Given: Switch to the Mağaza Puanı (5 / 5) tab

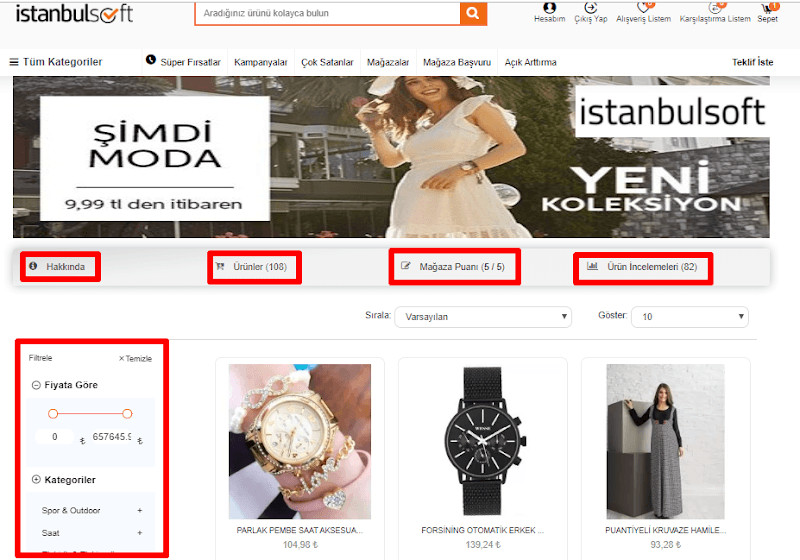Looking at the screenshot, I should (x=462, y=267).
